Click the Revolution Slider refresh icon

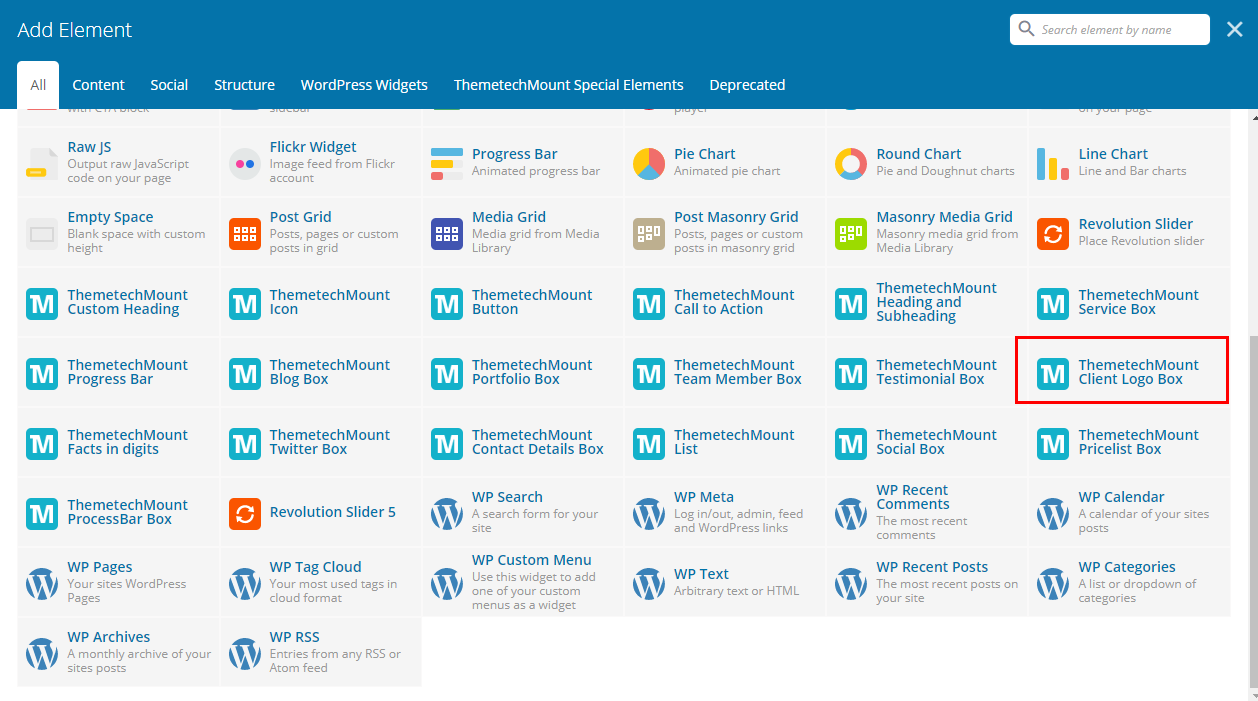point(1053,233)
